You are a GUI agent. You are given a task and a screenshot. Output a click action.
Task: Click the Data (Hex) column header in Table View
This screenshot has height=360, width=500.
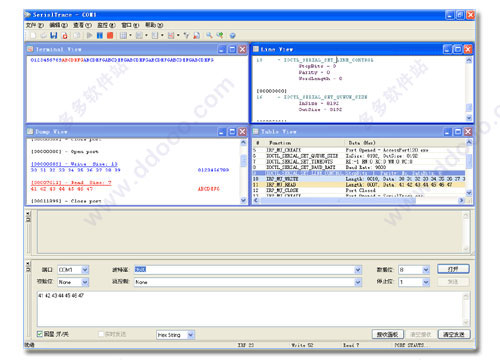(404, 143)
